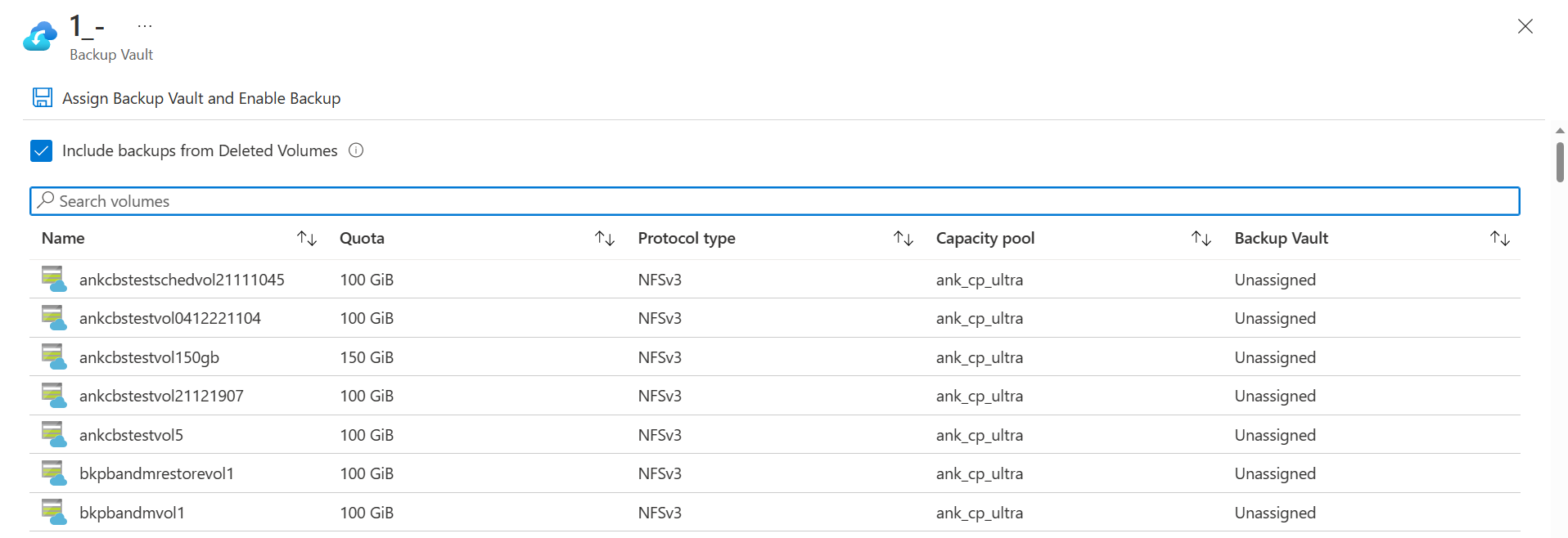Select the bkpbandmvol1 volume name
Screen dimensions: 1568x538
(132, 513)
